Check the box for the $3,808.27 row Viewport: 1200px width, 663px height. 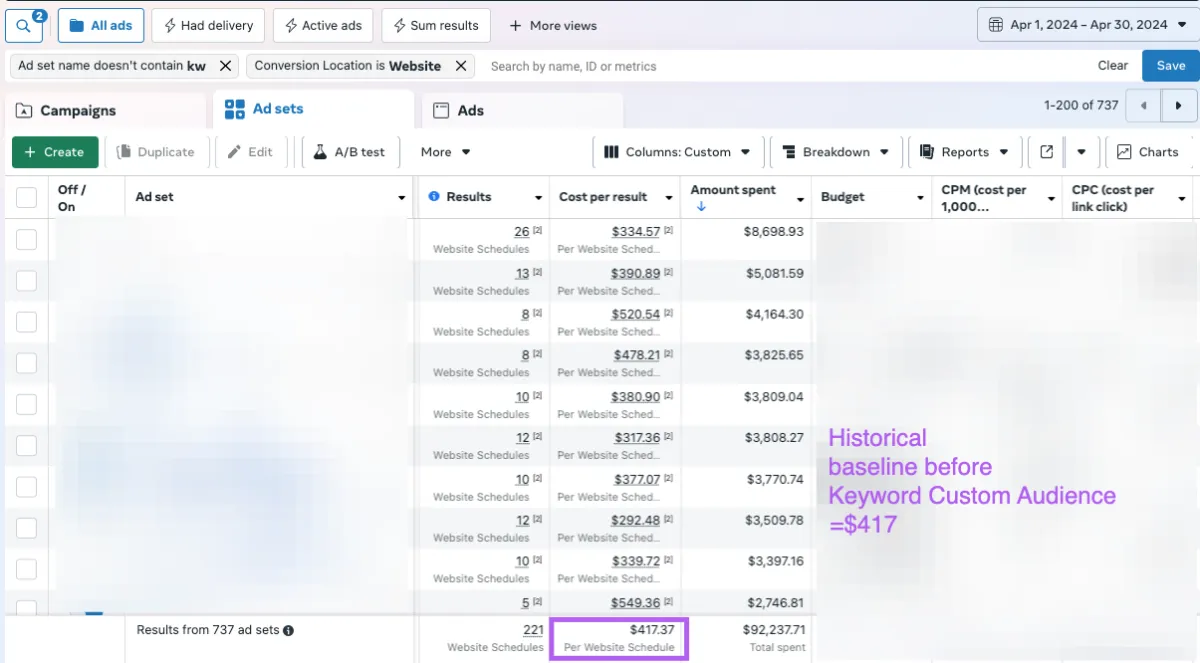pos(26,445)
